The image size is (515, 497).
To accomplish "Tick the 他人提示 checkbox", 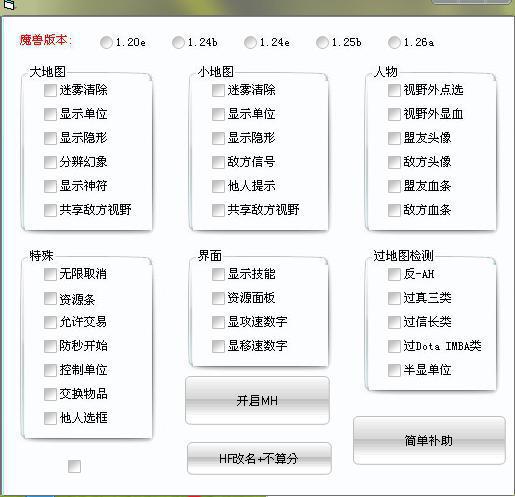I will click(x=218, y=186).
